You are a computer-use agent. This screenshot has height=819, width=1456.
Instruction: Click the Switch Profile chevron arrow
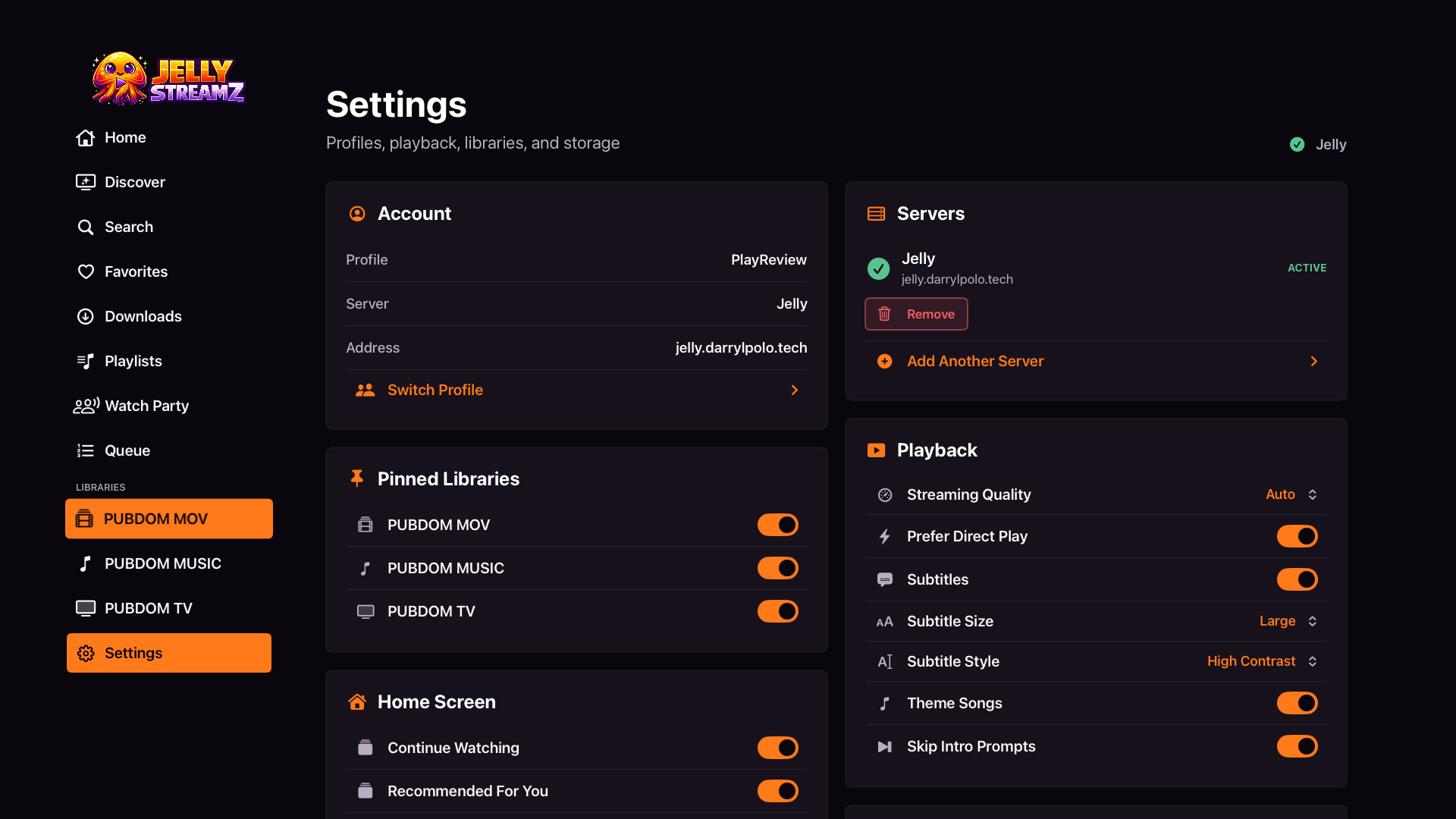coord(795,390)
